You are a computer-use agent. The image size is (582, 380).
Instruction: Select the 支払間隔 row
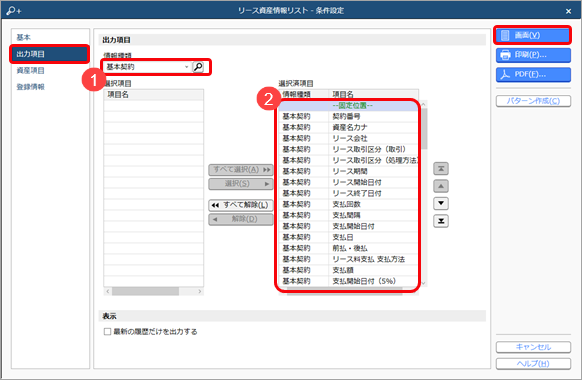tap(348, 215)
